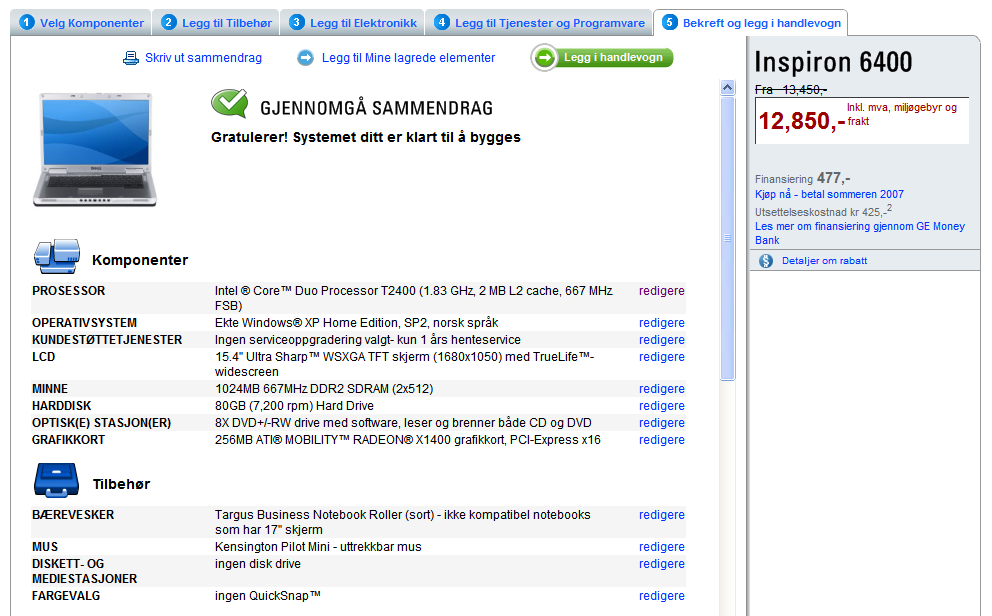Click redigere for HARDDISK
This screenshot has height=616, width=992.
click(661, 406)
